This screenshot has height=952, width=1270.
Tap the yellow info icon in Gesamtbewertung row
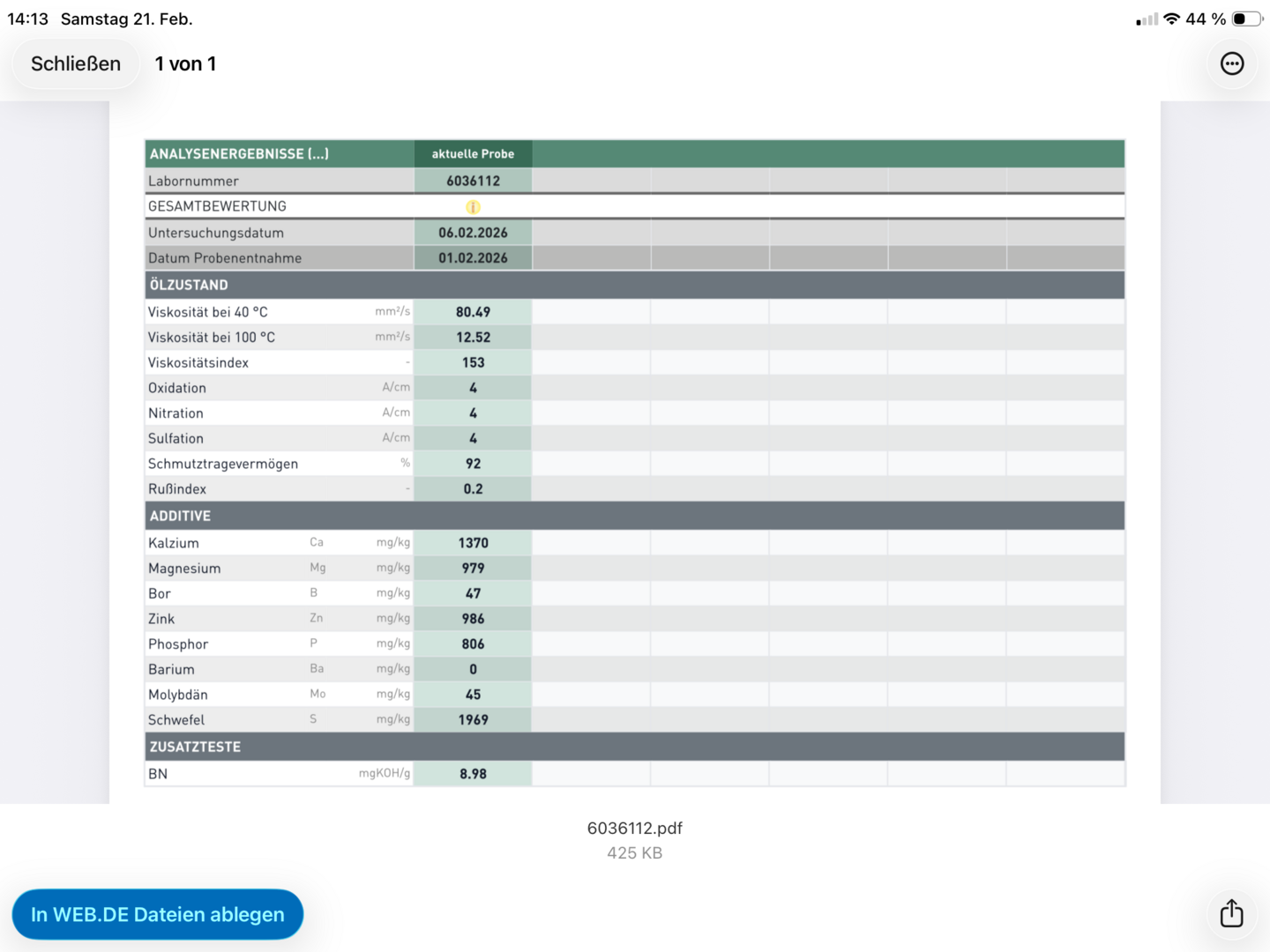pos(473,207)
